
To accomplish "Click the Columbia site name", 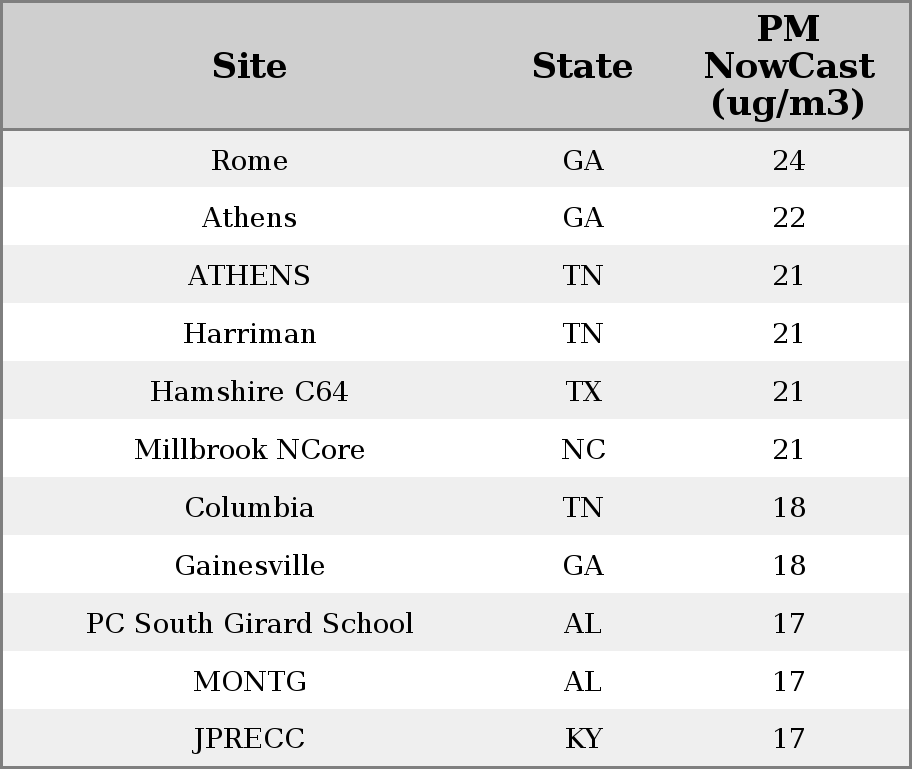I will (250, 507).
